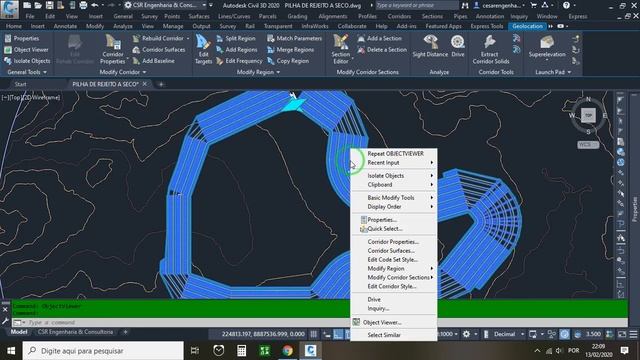The height and width of the screenshot is (360, 640).
Task: Select Corridor Properties... in context menu
Action: pos(394,242)
